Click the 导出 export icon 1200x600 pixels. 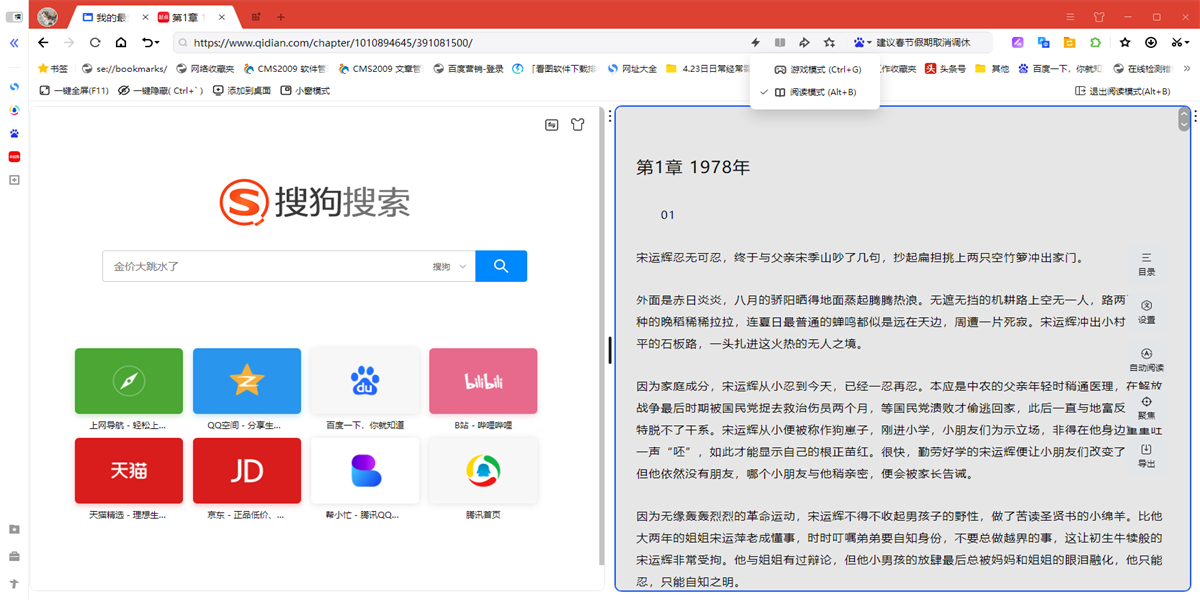1146,457
